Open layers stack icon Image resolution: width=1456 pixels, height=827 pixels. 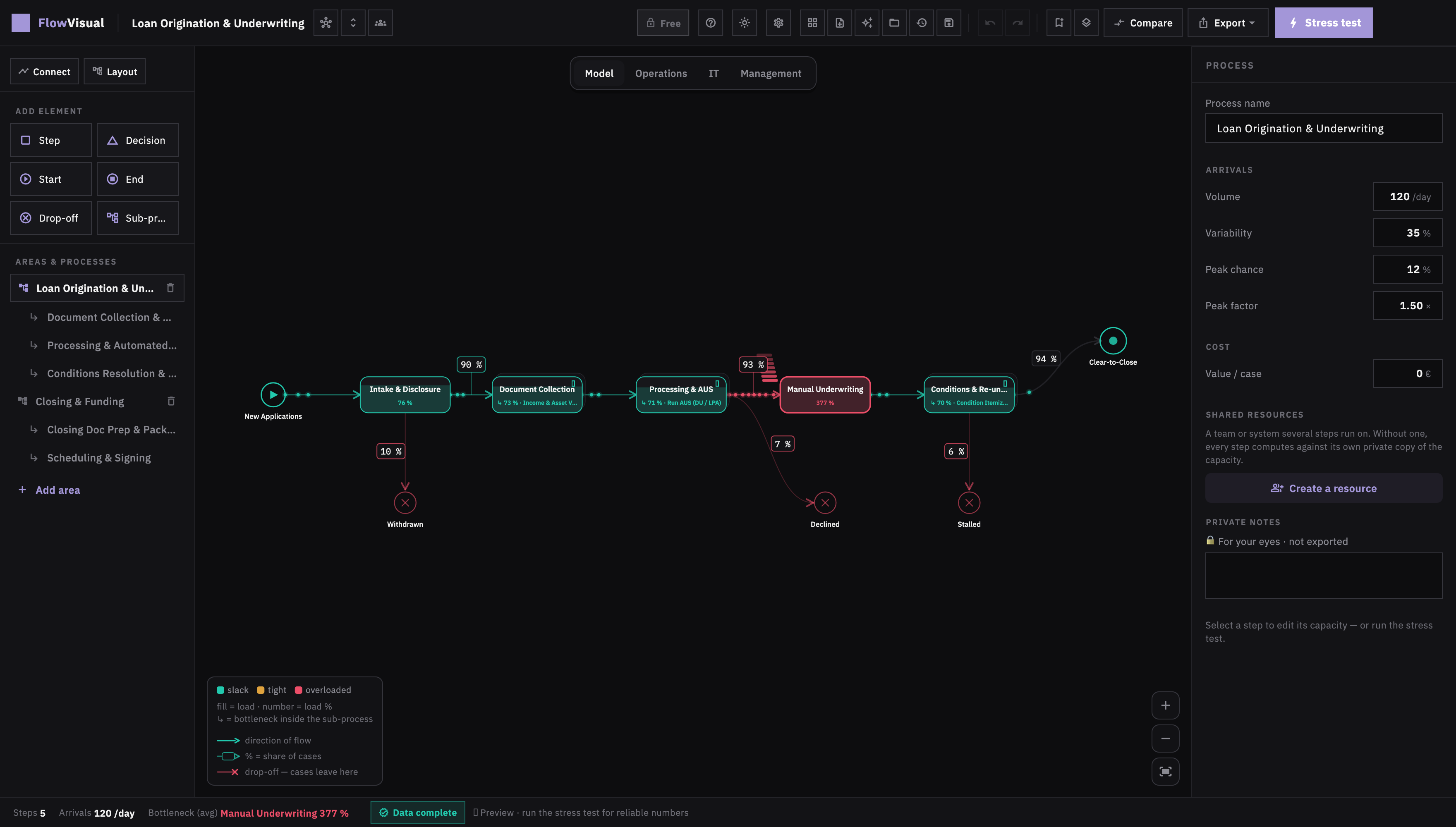click(x=1086, y=23)
